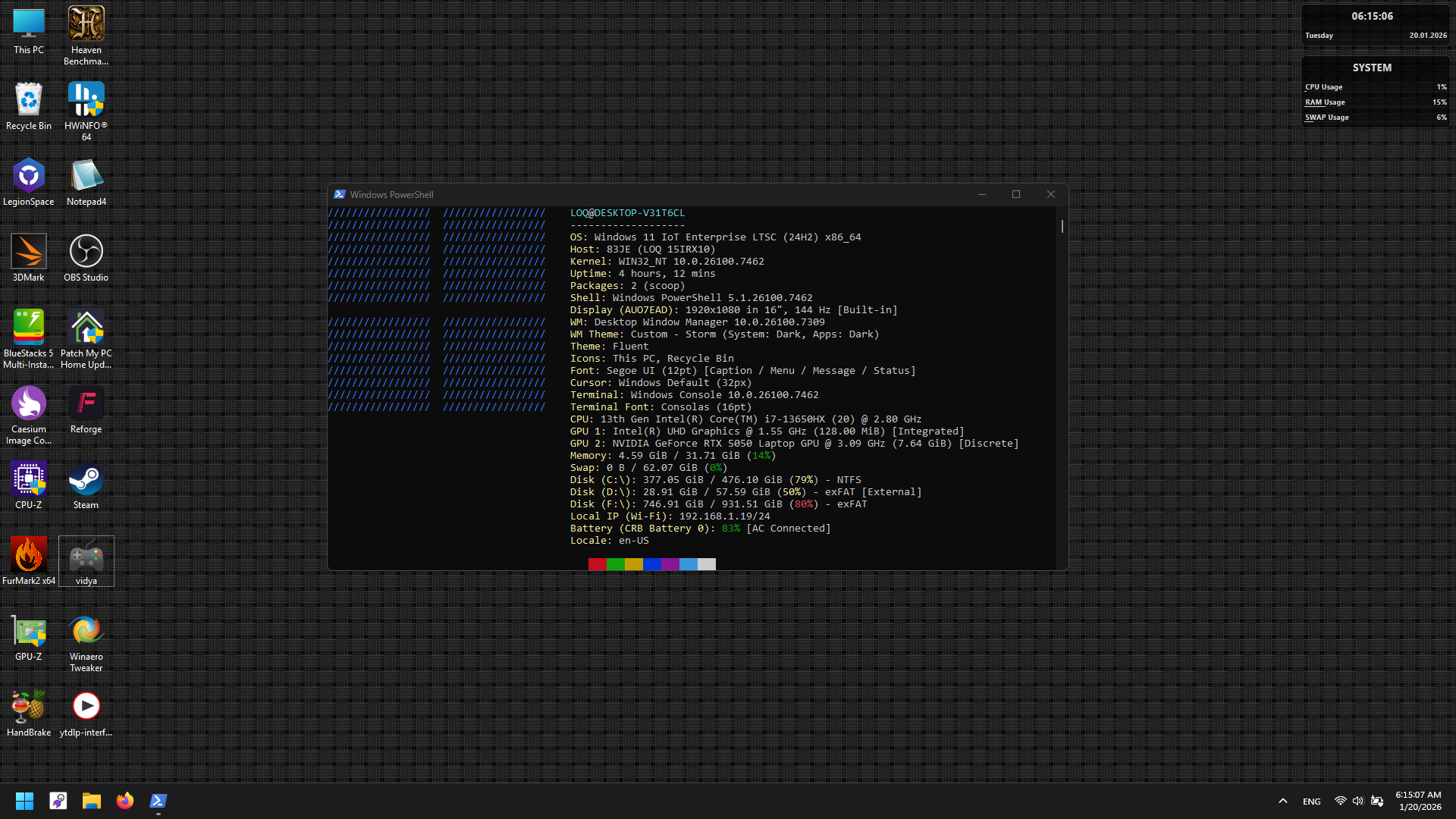
Task: Click the red color block in PowerShell
Action: (597, 564)
